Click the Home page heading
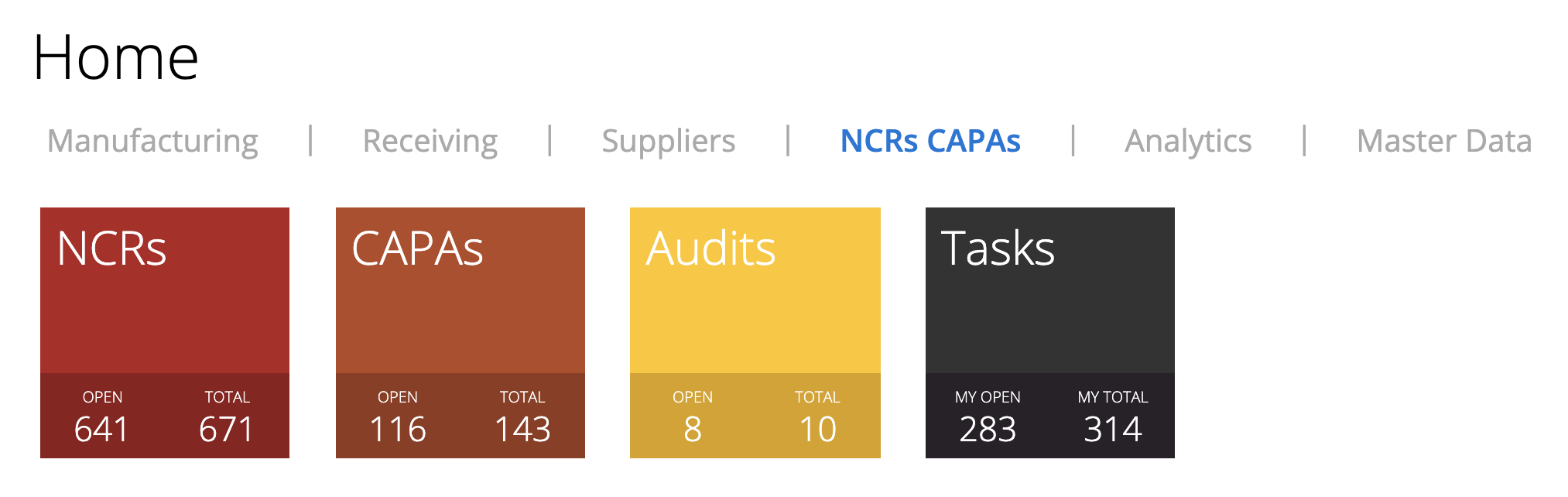 click(x=116, y=57)
